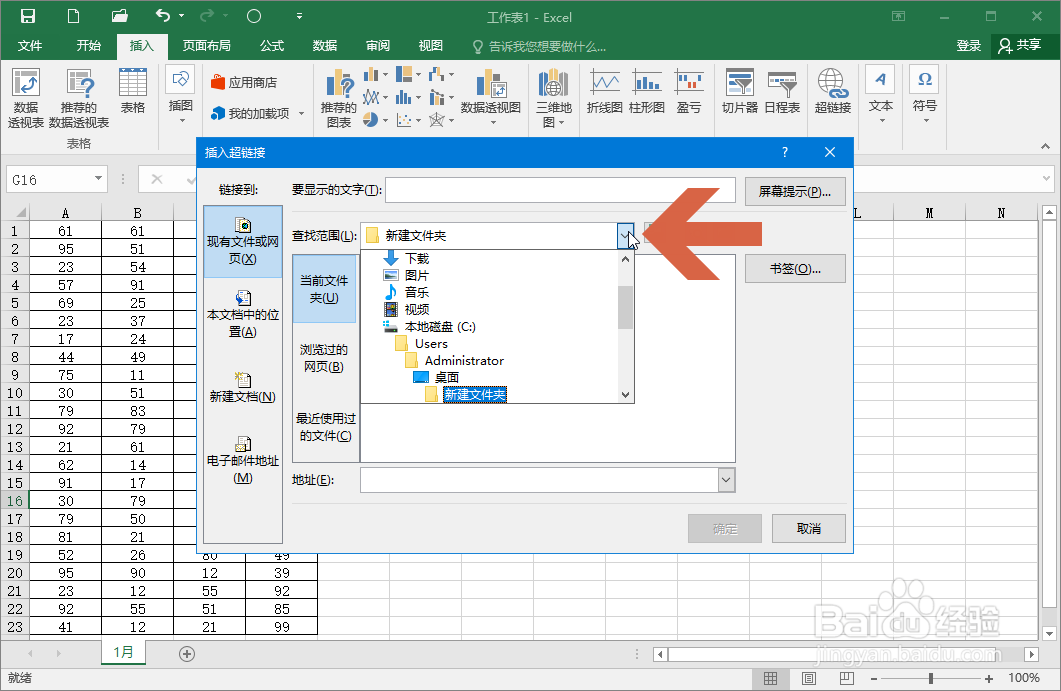Insert a Timeline (日程表)
This screenshot has width=1061, height=691.
coord(782,92)
